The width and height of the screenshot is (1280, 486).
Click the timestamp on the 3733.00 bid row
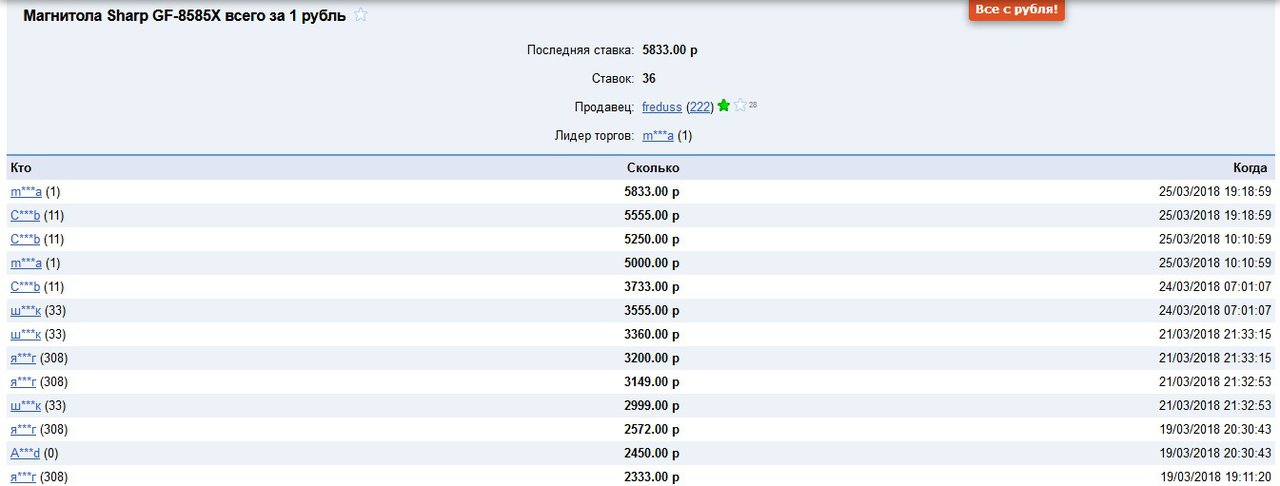tap(1215, 287)
